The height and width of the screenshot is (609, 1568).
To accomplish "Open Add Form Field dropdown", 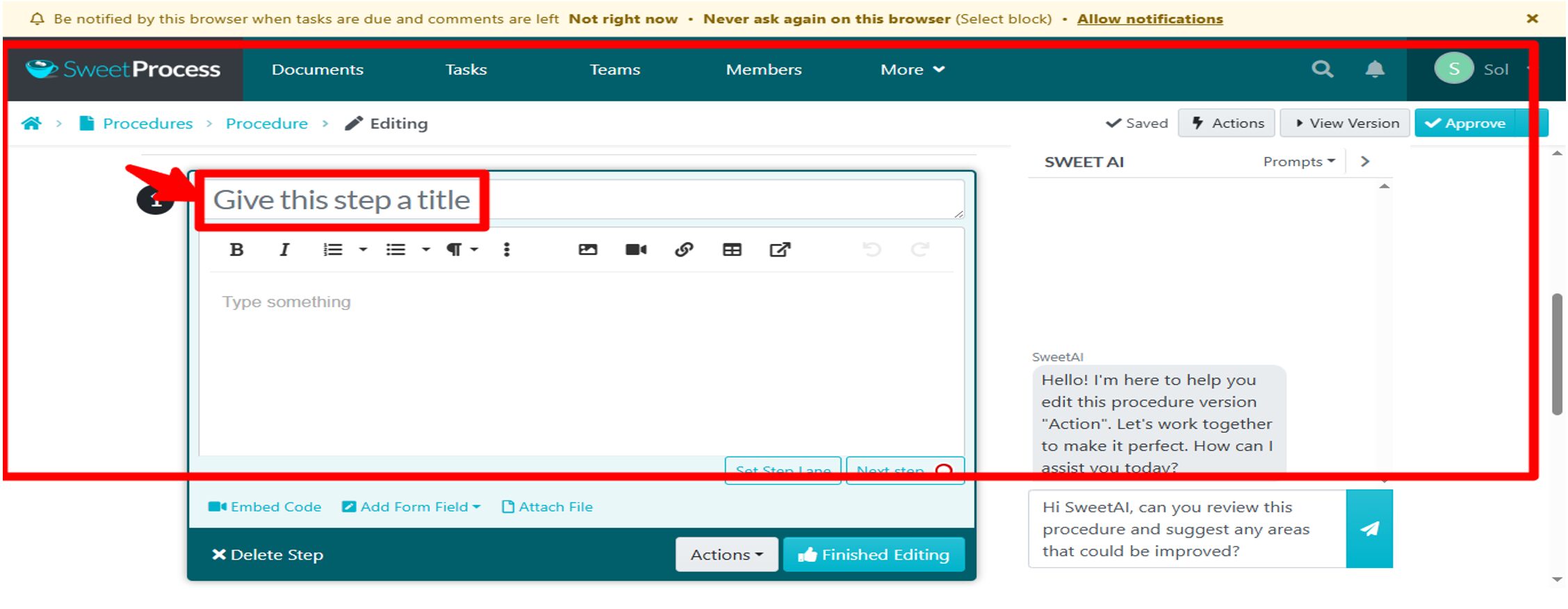I will click(411, 507).
